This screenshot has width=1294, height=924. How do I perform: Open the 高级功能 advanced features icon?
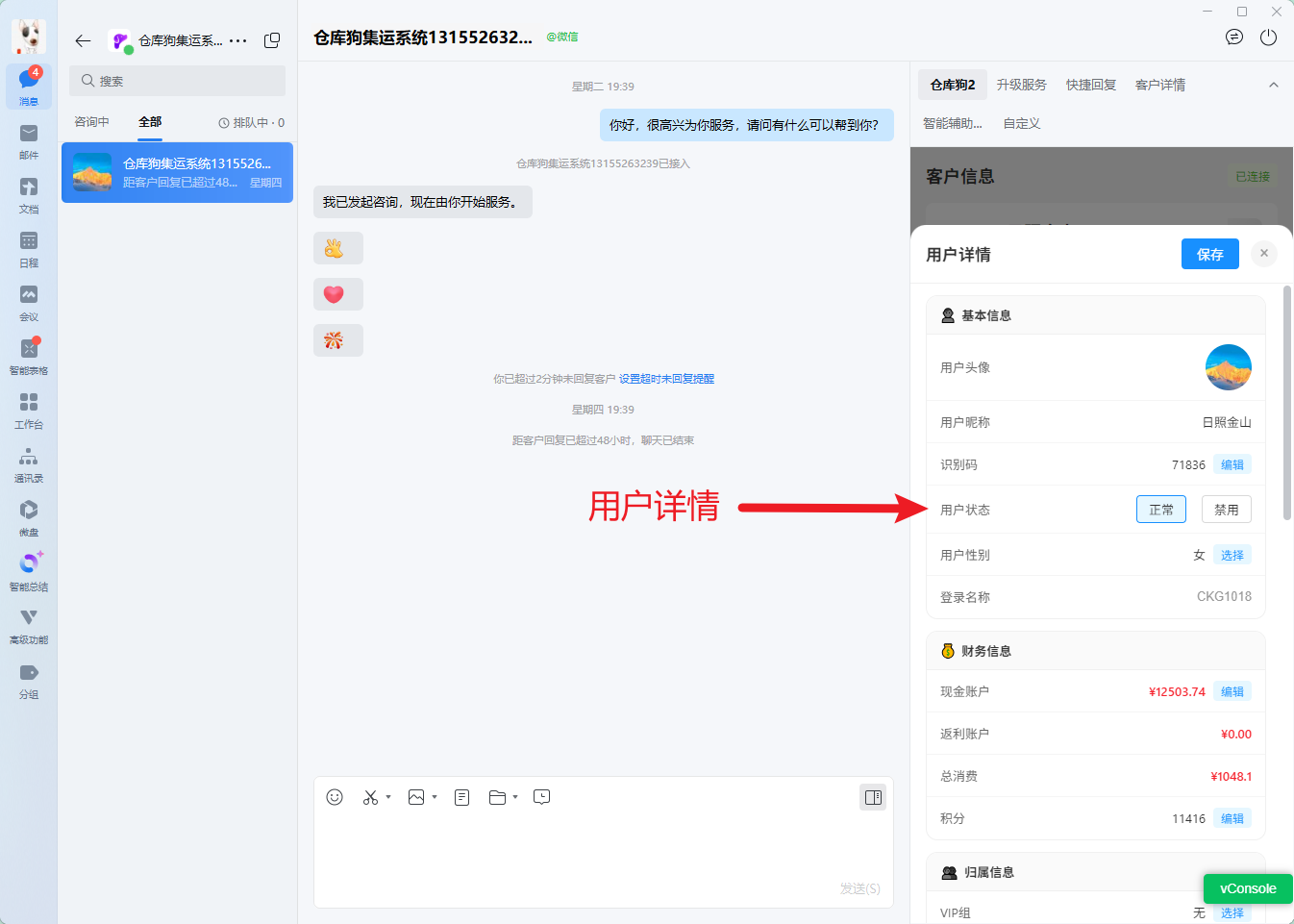tap(29, 625)
